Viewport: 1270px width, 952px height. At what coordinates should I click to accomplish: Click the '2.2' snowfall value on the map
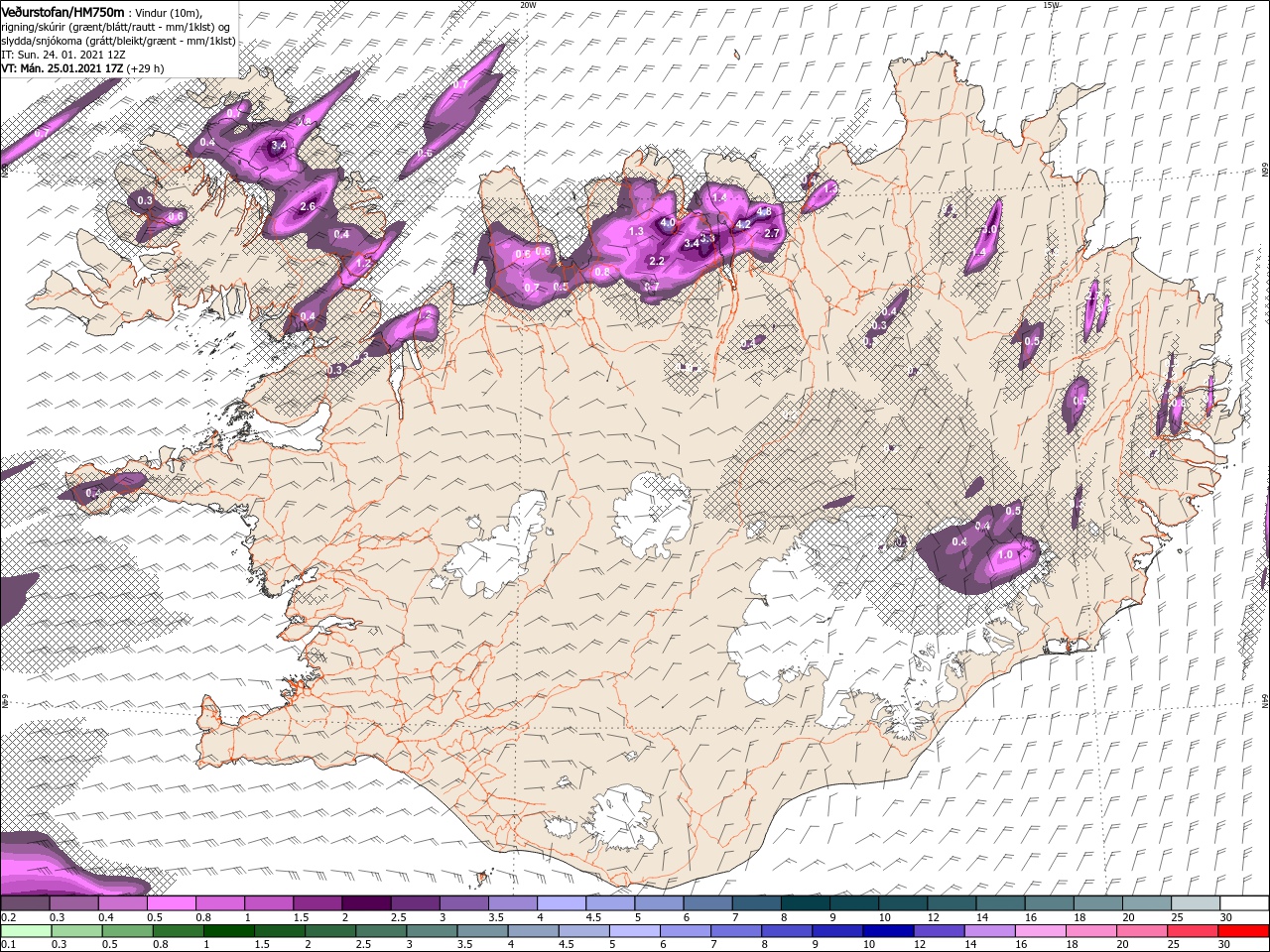click(656, 262)
